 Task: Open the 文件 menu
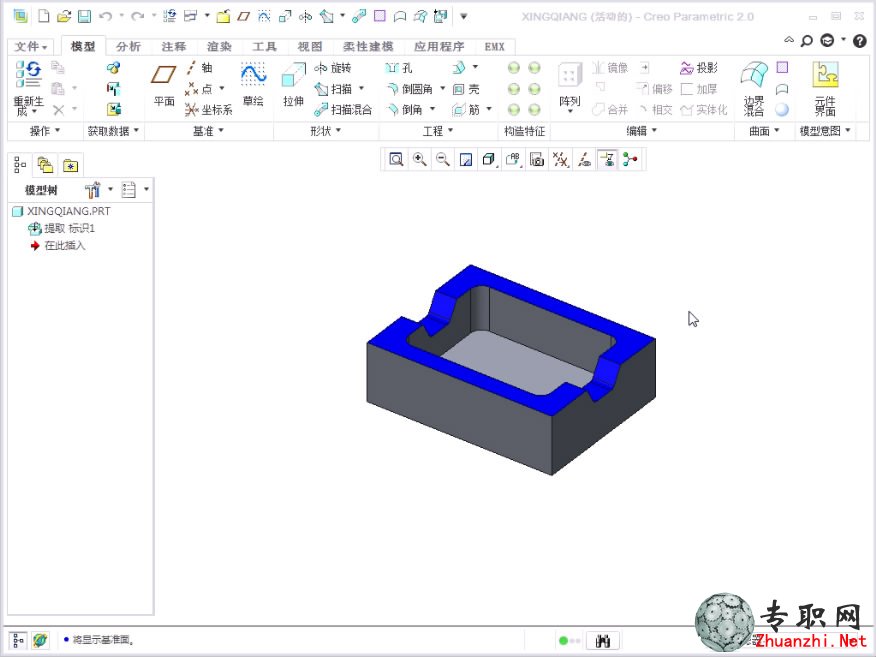pyautogui.click(x=31, y=46)
